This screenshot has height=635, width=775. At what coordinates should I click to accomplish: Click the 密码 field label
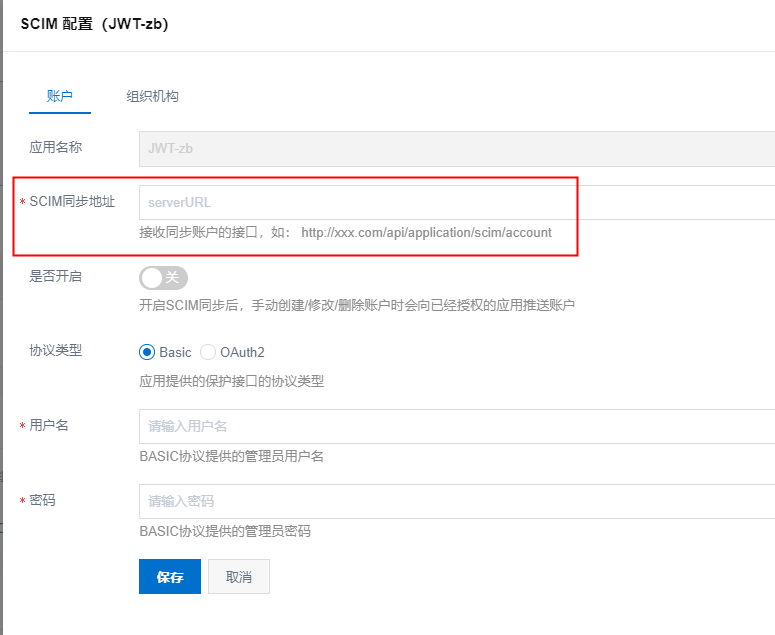(42, 501)
